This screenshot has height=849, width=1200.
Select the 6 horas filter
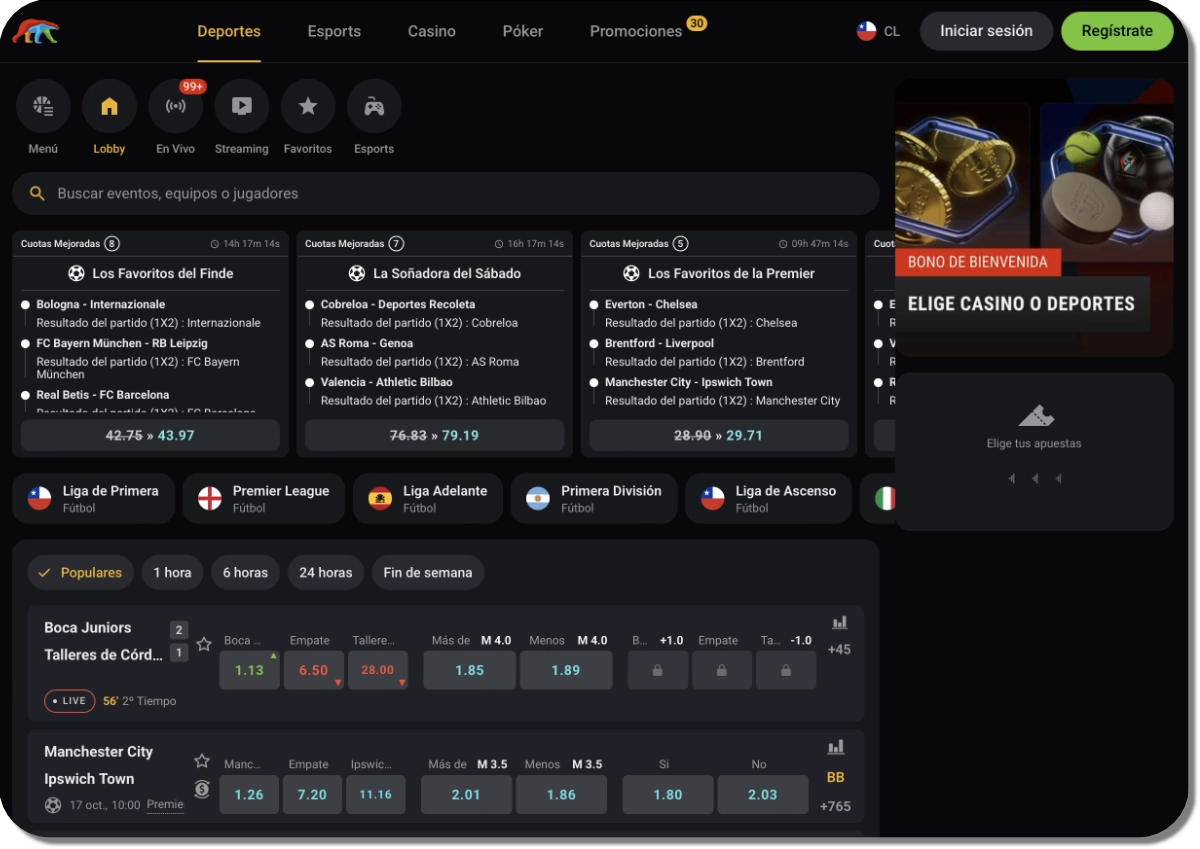245,573
